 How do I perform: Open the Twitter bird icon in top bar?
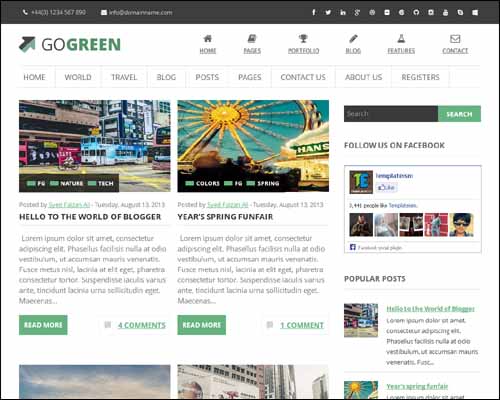coord(328,12)
